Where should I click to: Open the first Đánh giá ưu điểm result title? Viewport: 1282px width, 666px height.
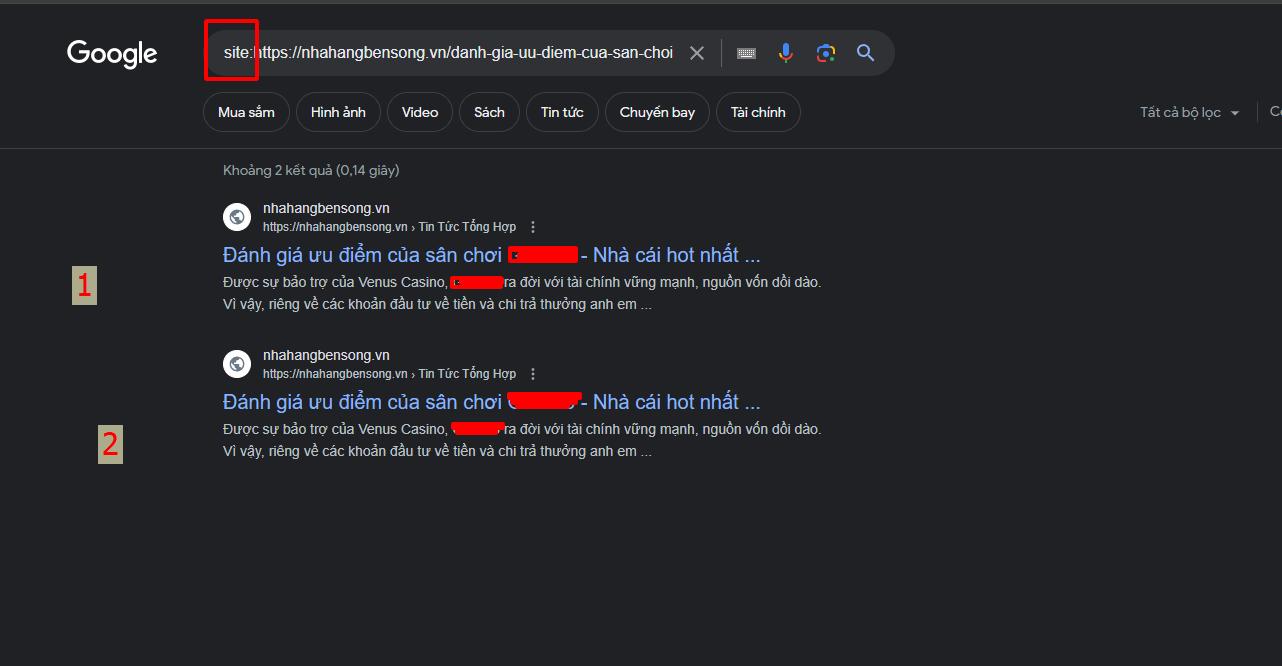(x=491, y=255)
